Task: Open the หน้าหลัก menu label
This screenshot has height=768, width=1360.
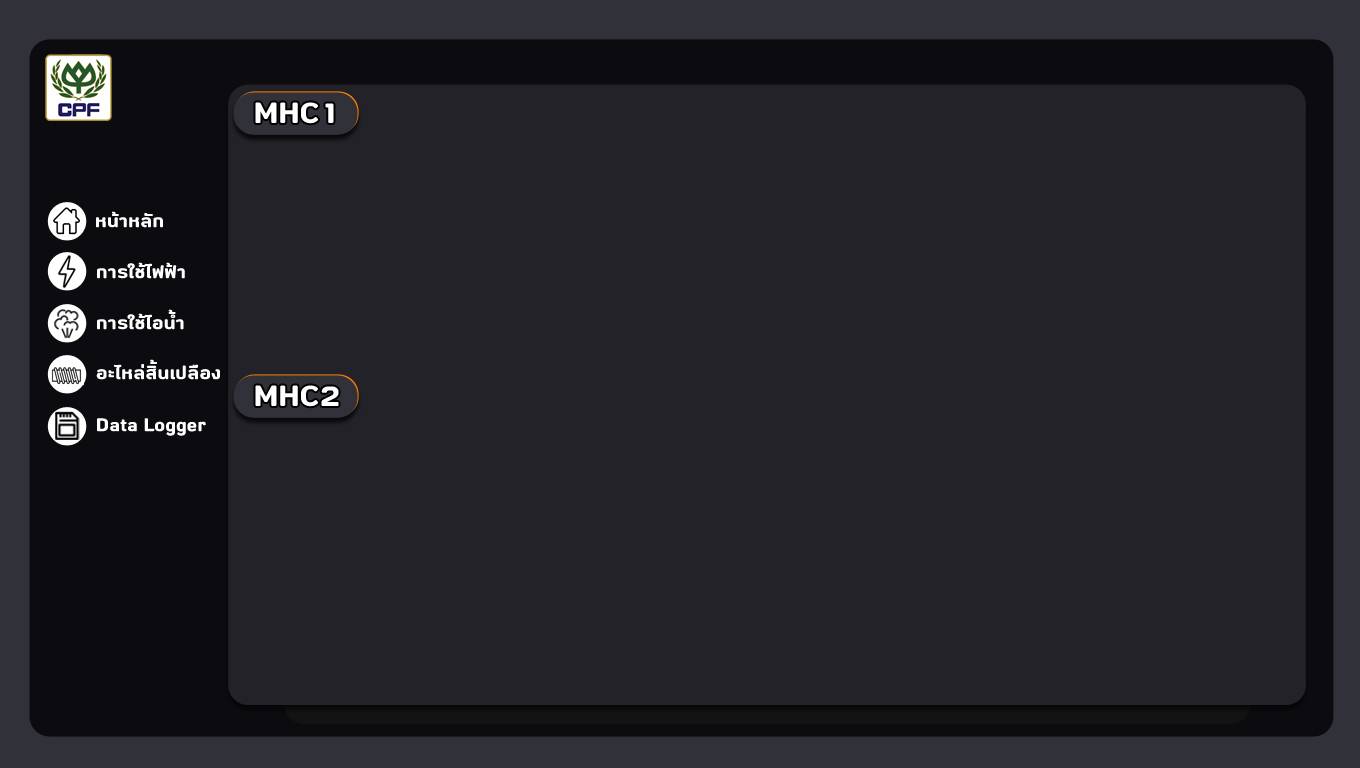Action: coord(129,221)
